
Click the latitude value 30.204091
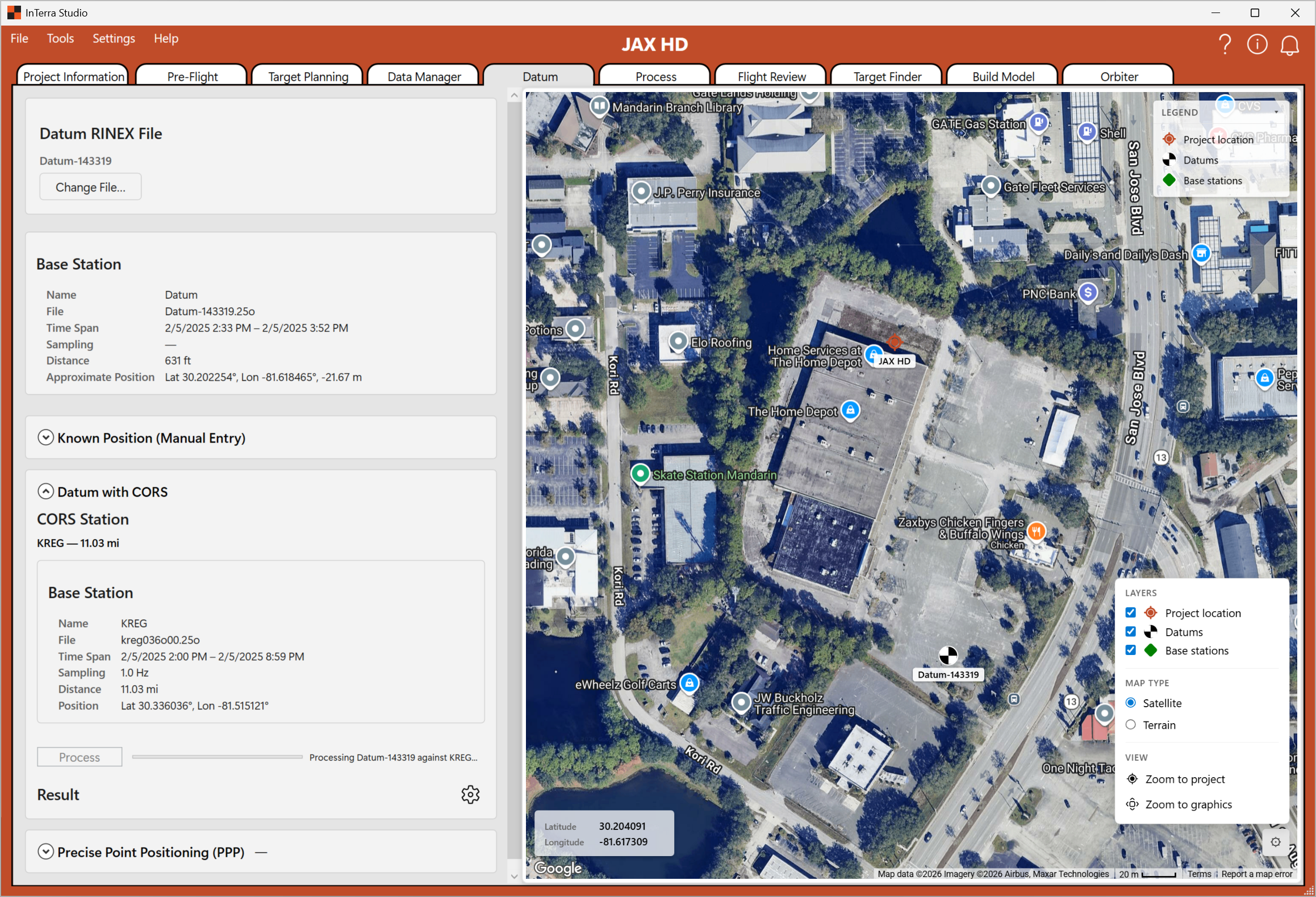tap(622, 826)
